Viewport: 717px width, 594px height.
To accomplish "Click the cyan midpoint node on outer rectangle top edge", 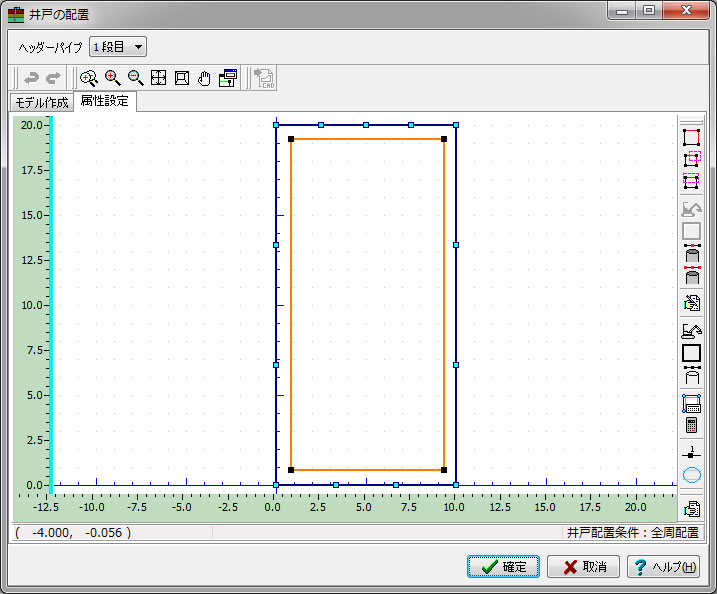I will tap(366, 125).
